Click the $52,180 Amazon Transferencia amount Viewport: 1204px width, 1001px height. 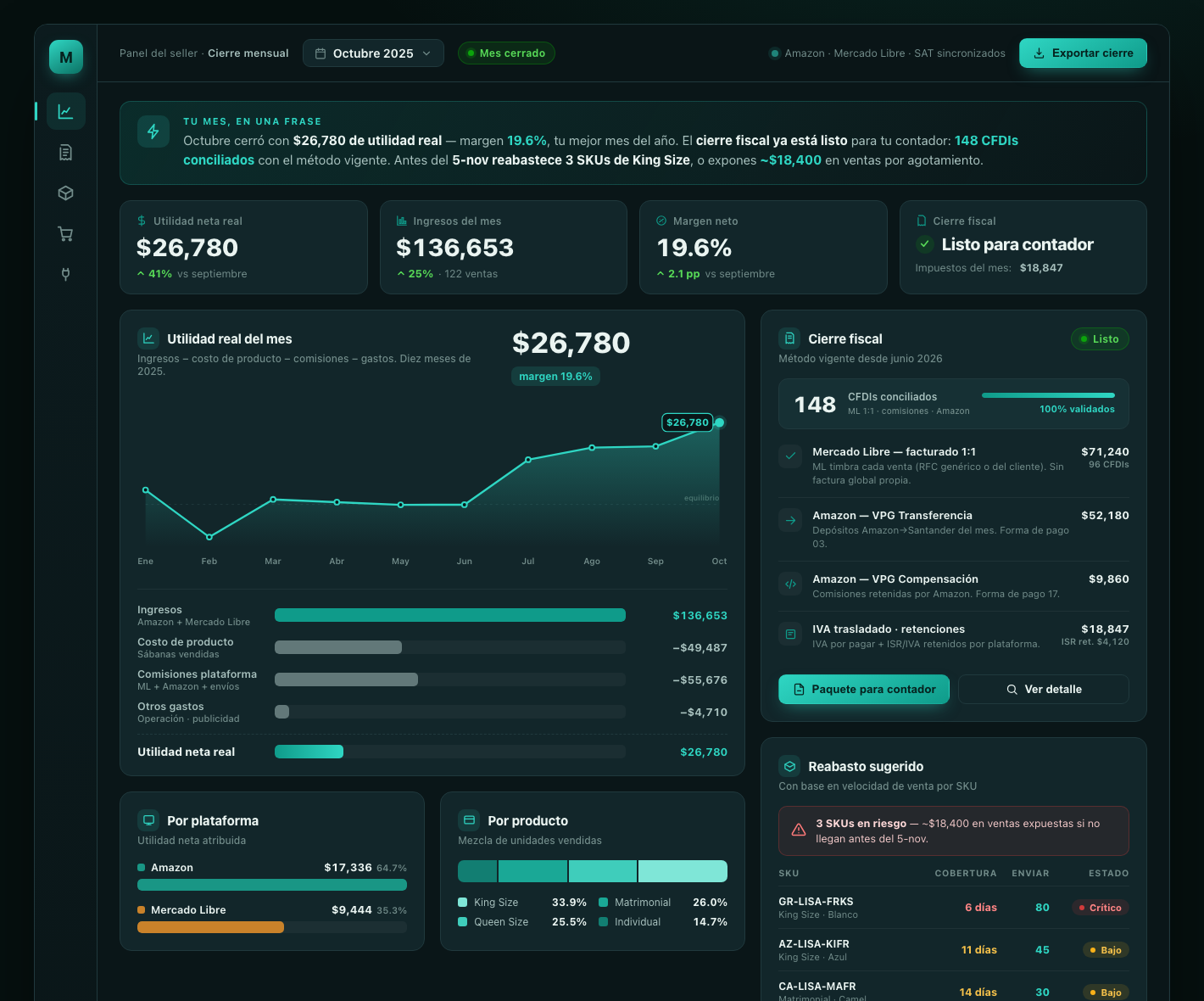click(x=1105, y=516)
